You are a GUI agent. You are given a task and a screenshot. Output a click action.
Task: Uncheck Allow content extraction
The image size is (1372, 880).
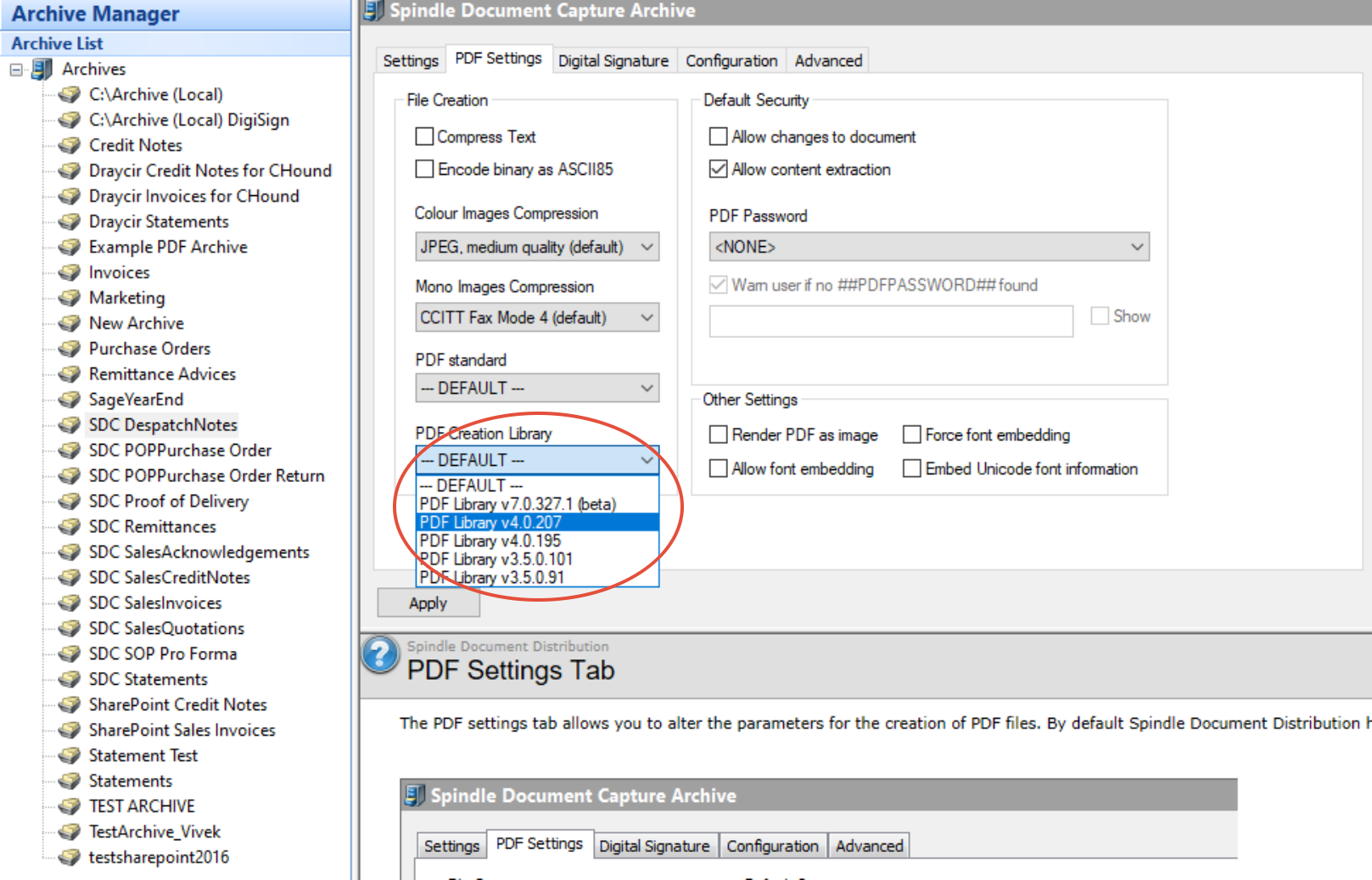click(718, 169)
